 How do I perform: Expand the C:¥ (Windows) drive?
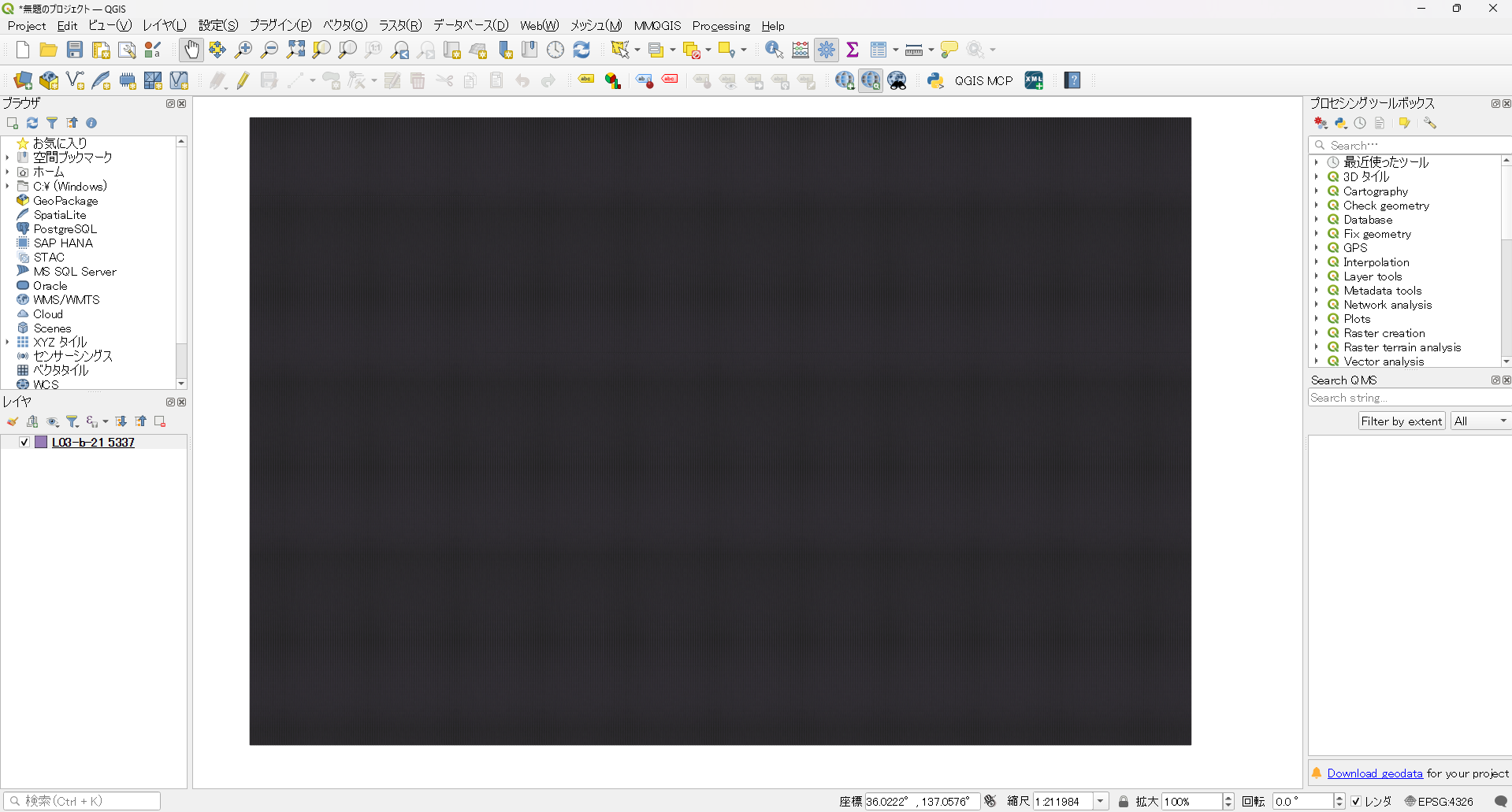click(7, 186)
